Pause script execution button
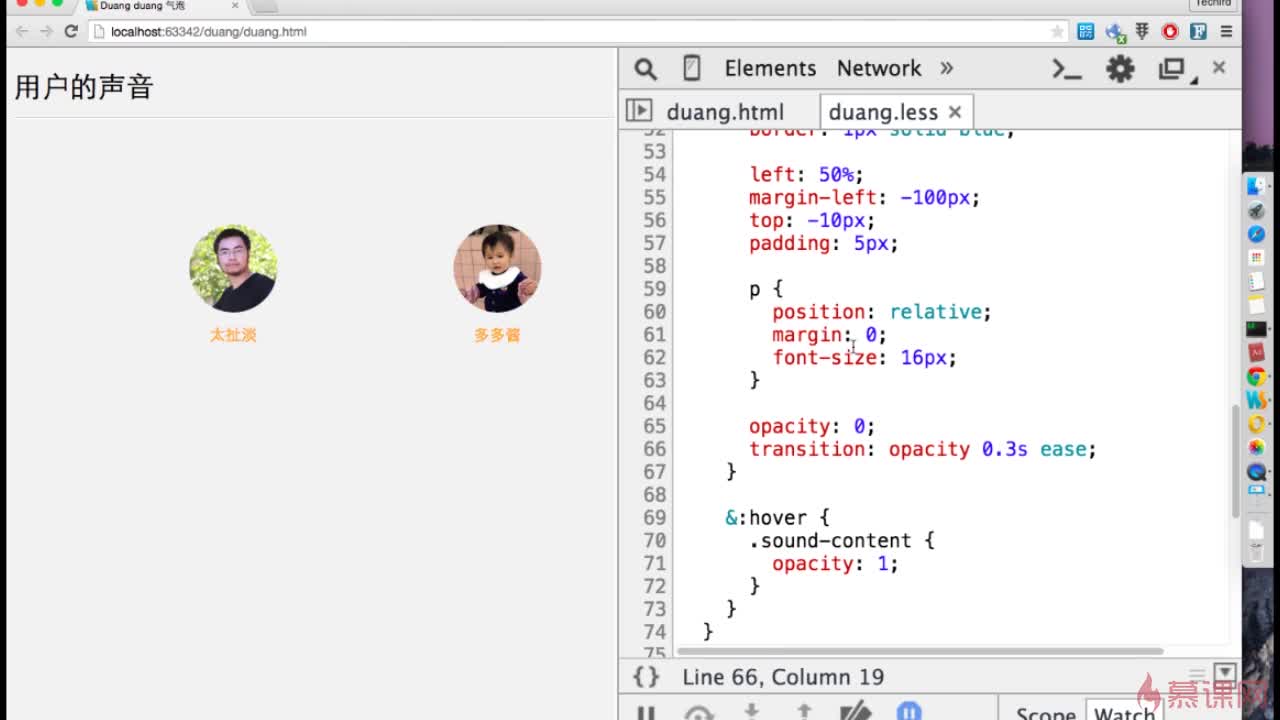Image resolution: width=1280 pixels, height=720 pixels. (x=646, y=713)
